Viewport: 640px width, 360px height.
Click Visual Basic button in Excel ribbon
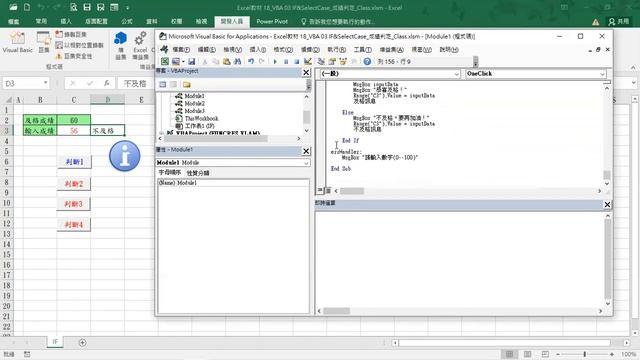(x=18, y=42)
